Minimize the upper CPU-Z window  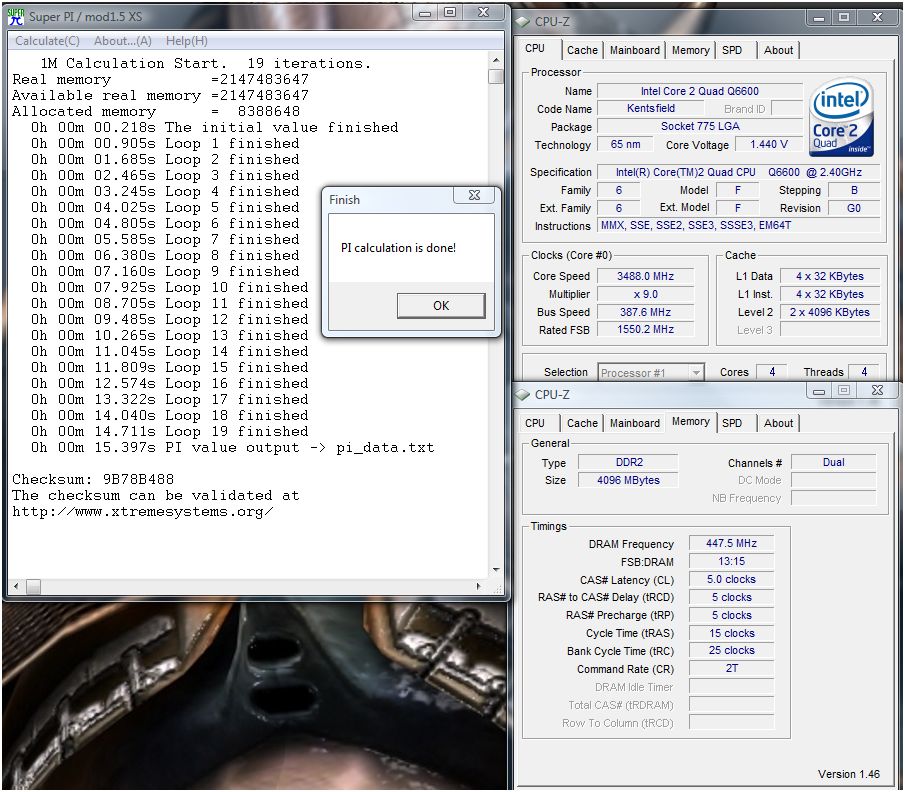click(818, 17)
